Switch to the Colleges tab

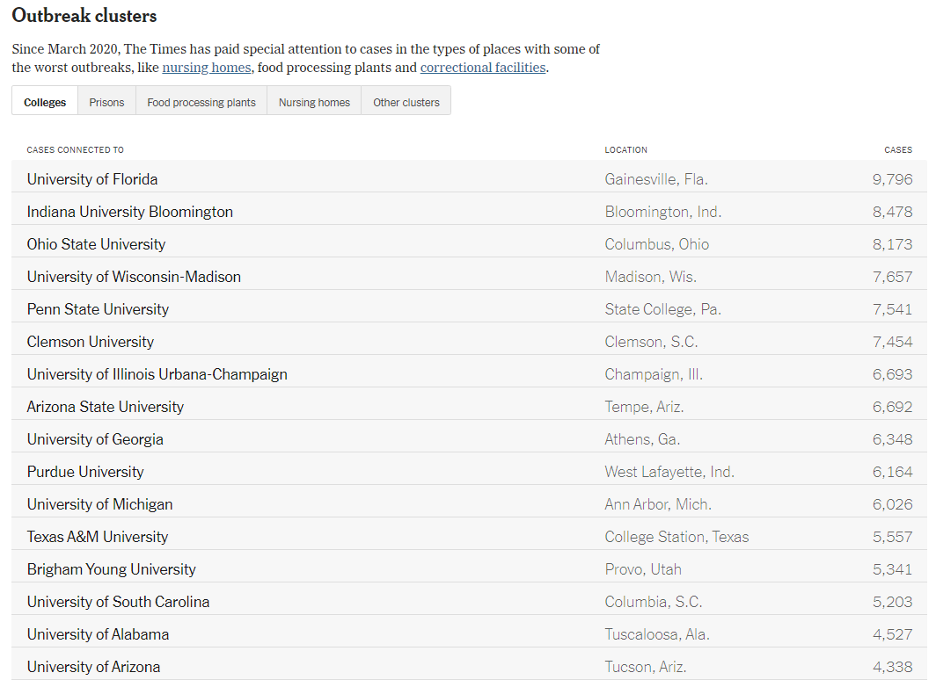point(45,102)
